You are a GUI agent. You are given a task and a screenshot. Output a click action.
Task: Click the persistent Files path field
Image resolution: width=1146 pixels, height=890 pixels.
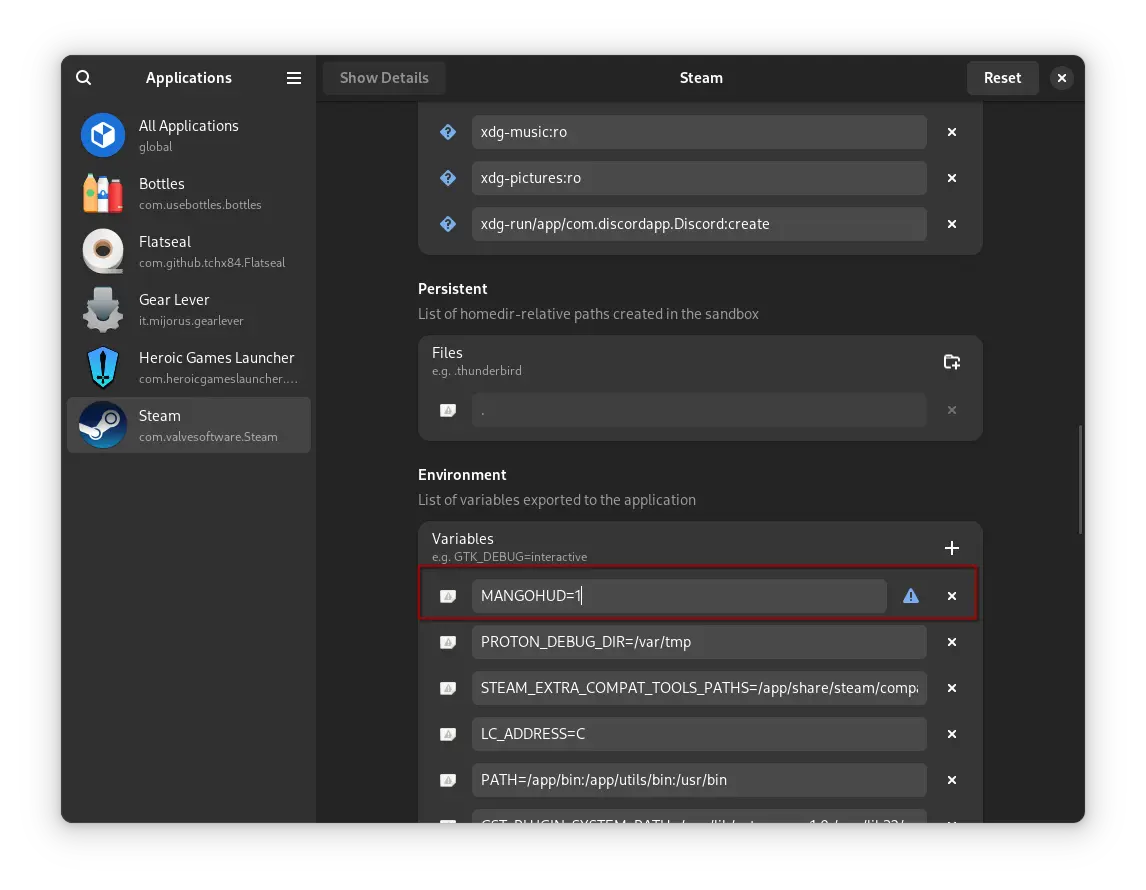coord(699,410)
